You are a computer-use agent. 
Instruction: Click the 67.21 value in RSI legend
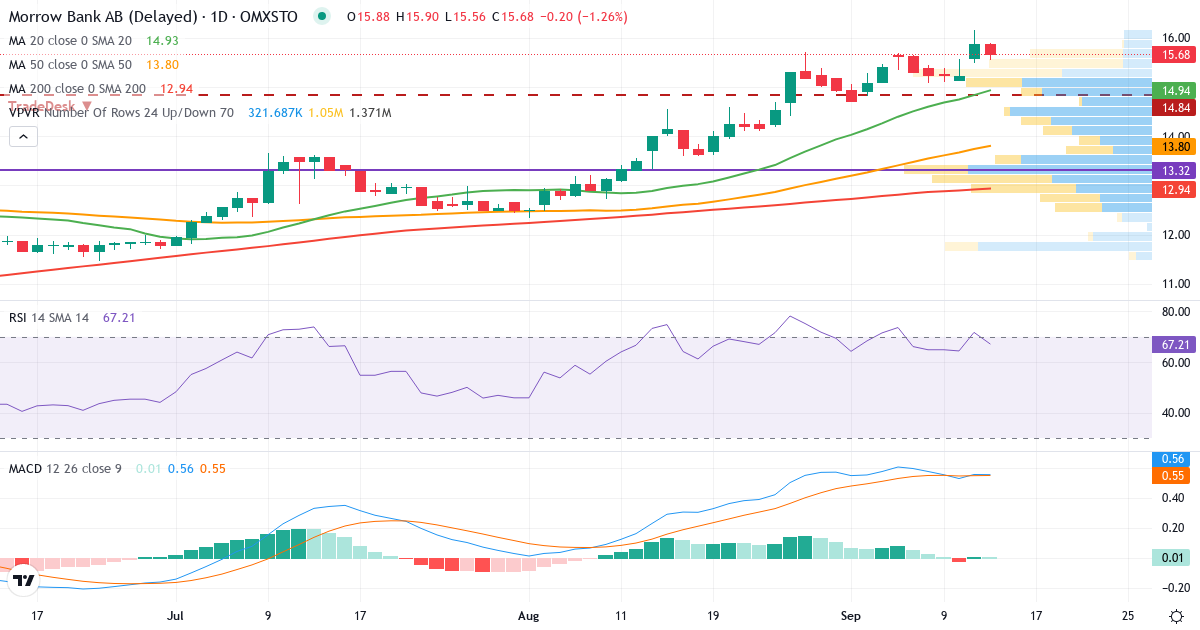click(x=119, y=317)
